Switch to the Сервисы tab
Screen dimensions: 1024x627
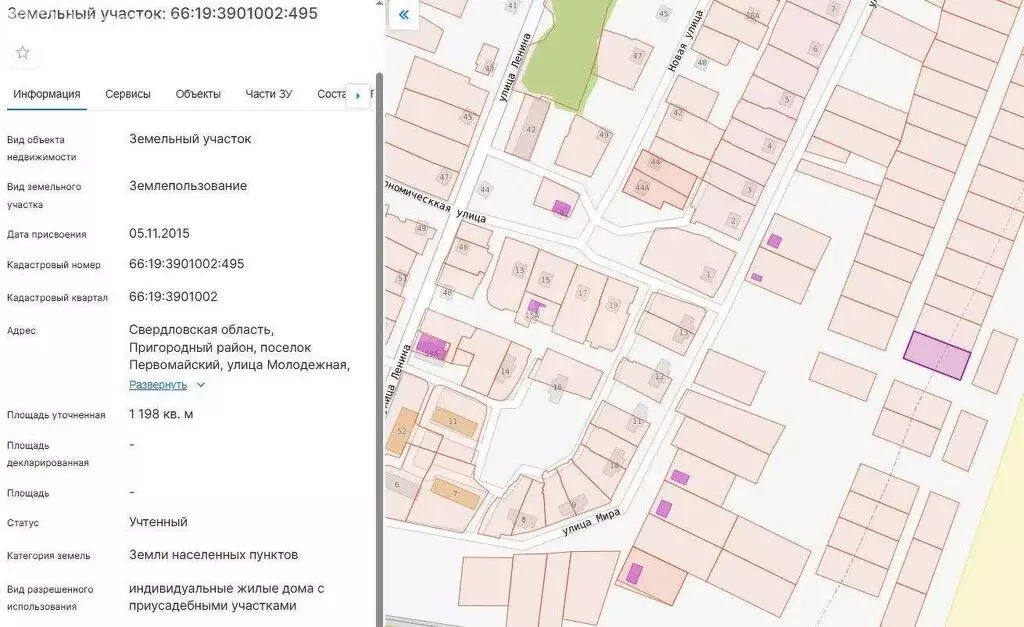(128, 94)
